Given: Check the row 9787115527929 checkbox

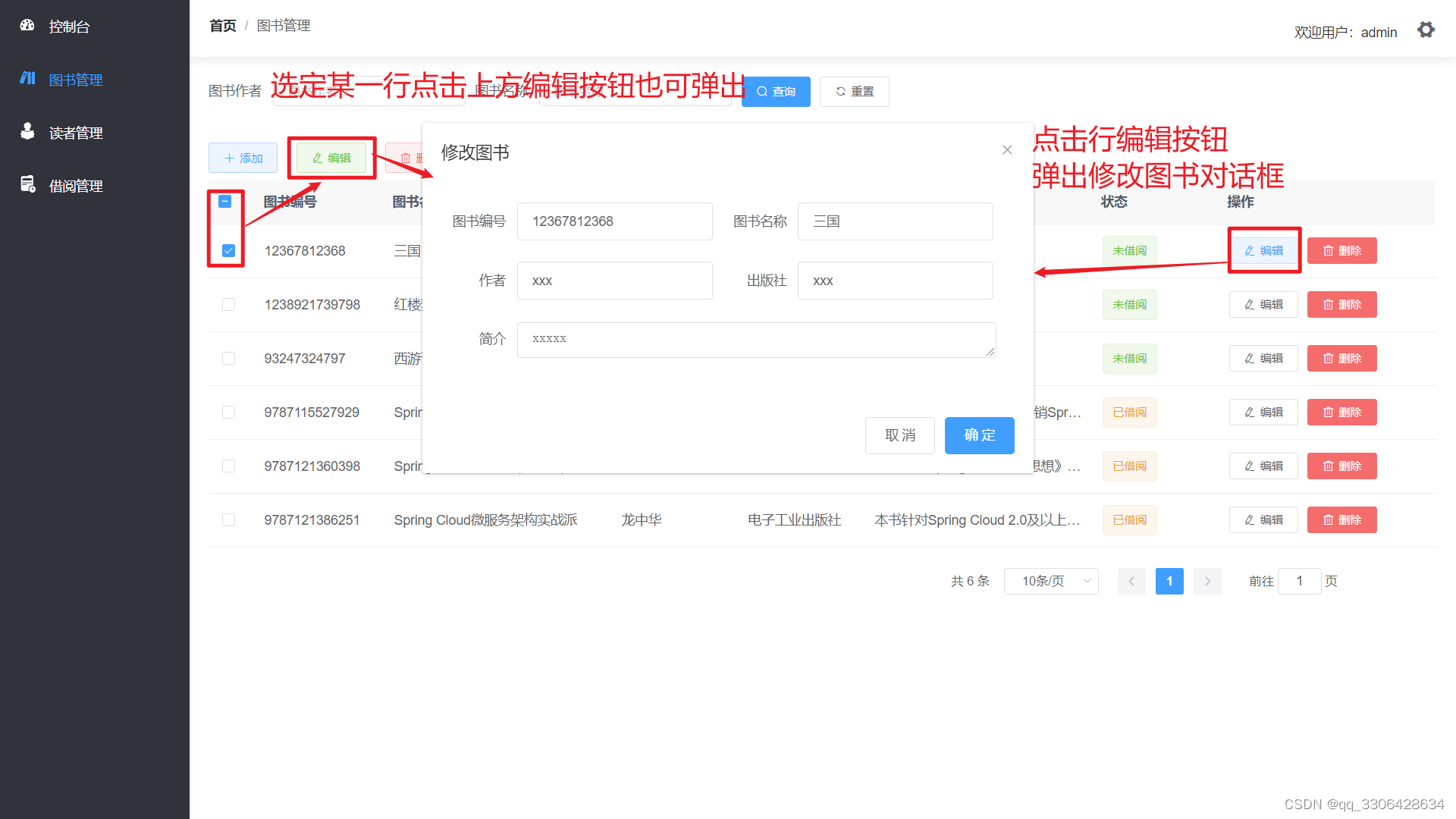Looking at the screenshot, I should pos(228,413).
